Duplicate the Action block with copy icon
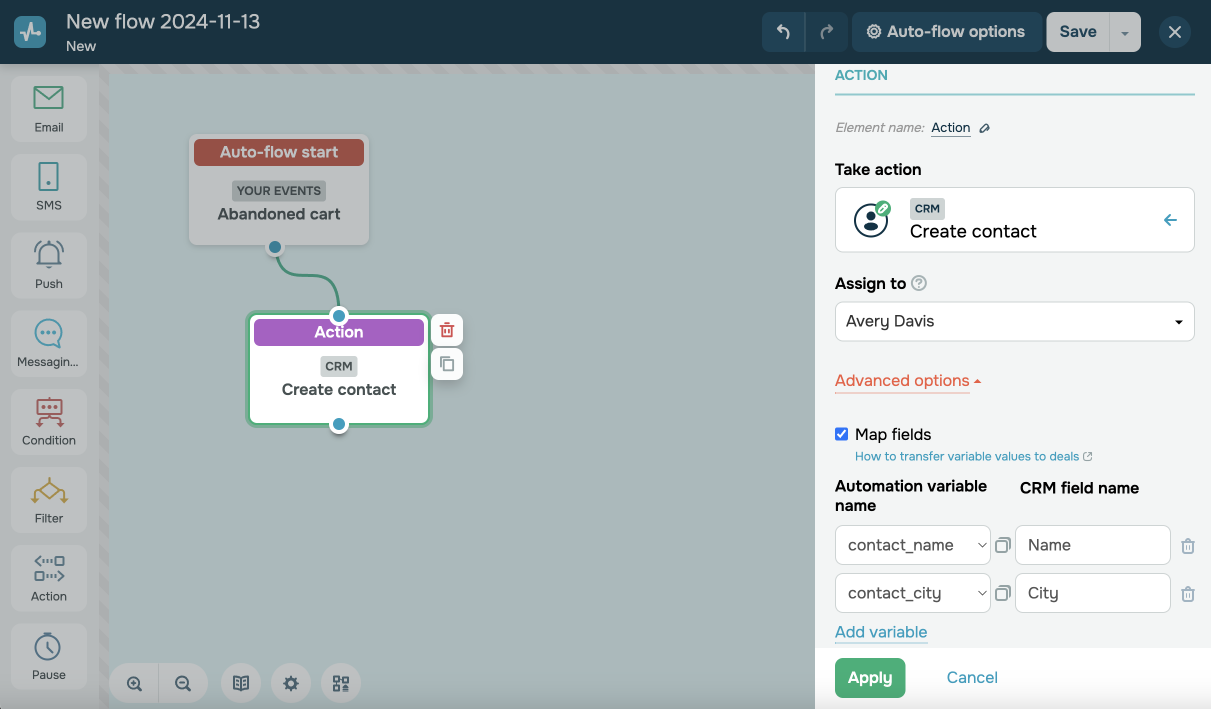1211x709 pixels. click(447, 364)
